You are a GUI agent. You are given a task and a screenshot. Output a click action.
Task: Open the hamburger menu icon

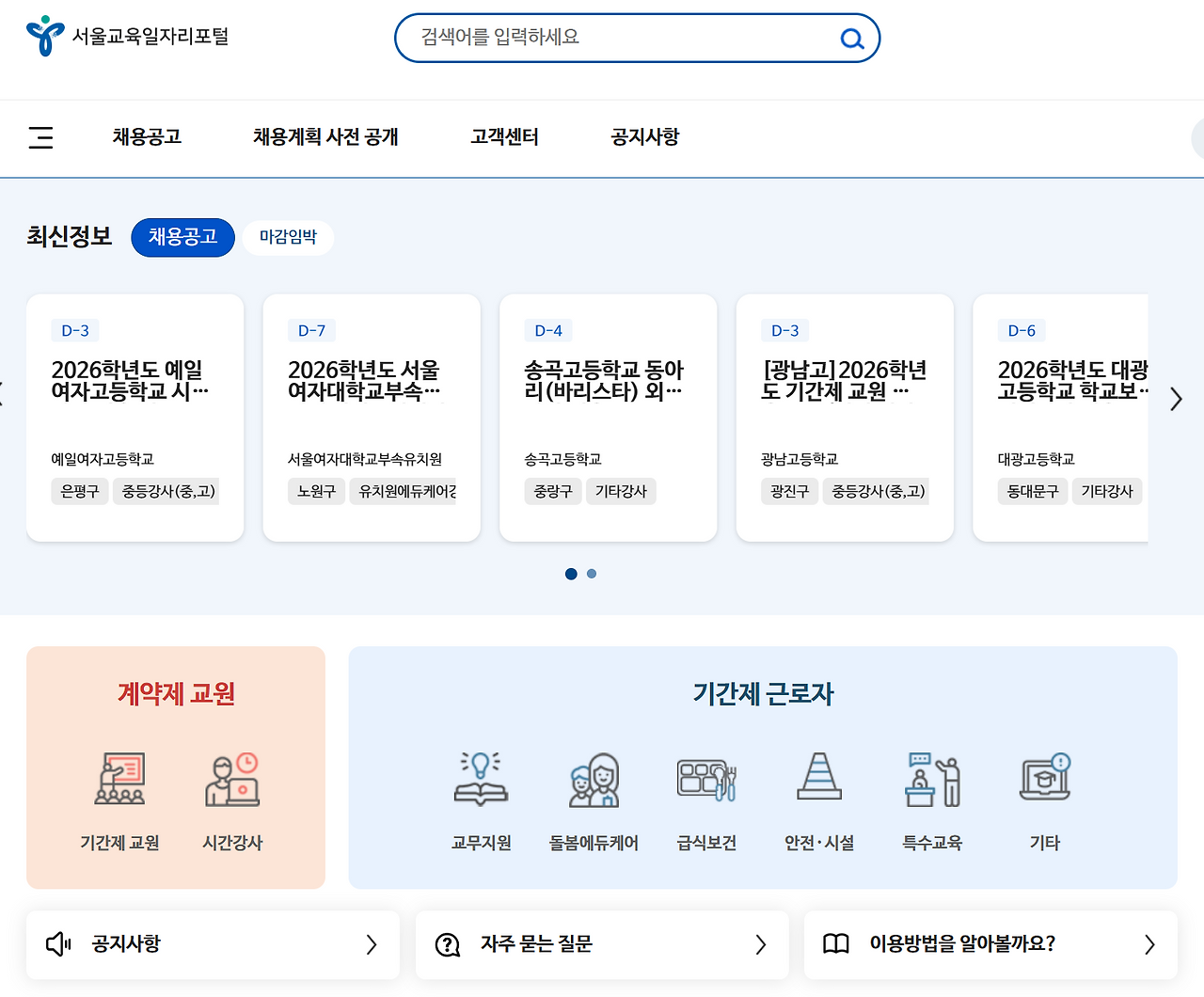click(40, 137)
